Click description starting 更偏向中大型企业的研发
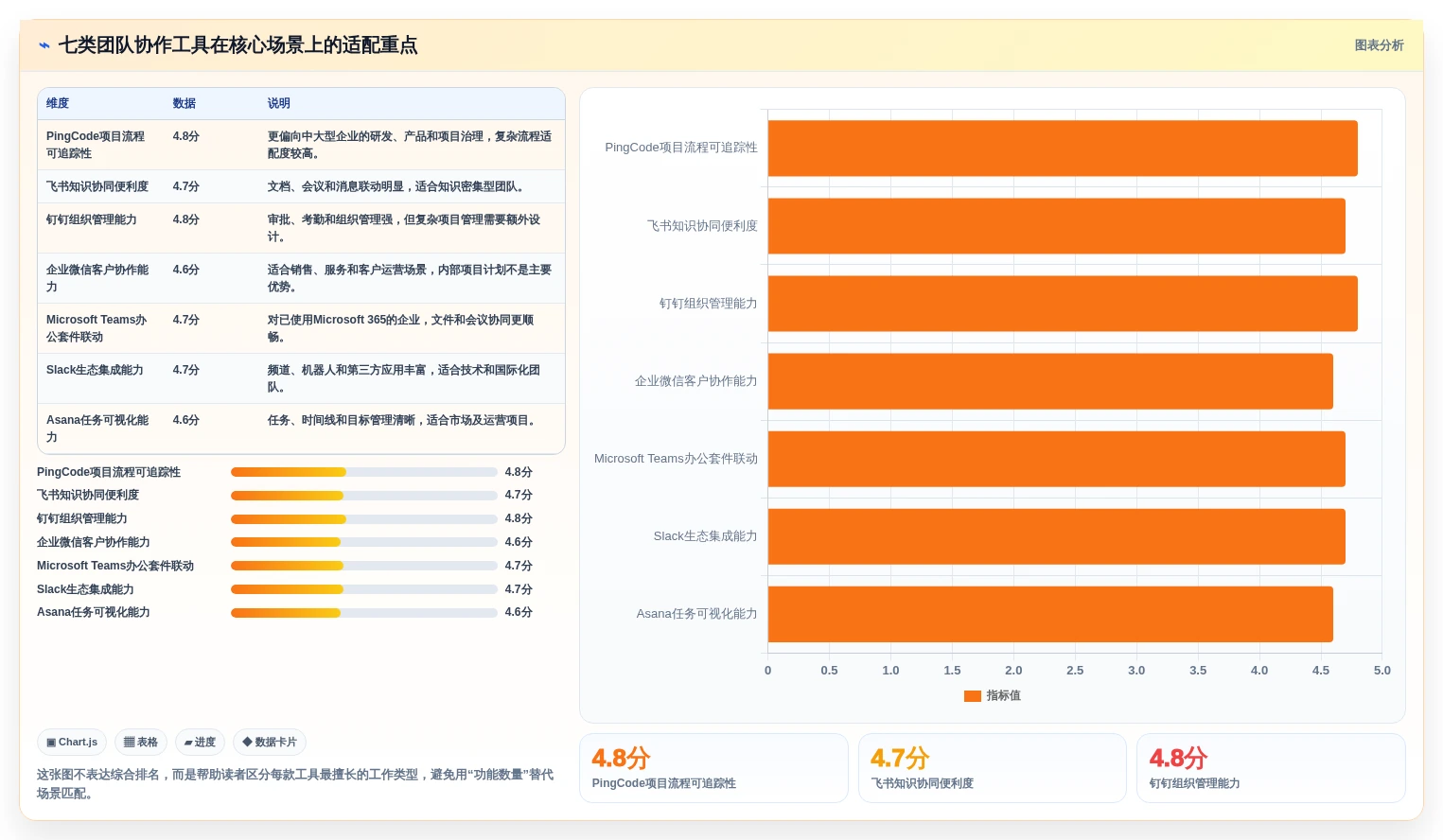Viewport: 1443px width, 840px height. click(410, 145)
